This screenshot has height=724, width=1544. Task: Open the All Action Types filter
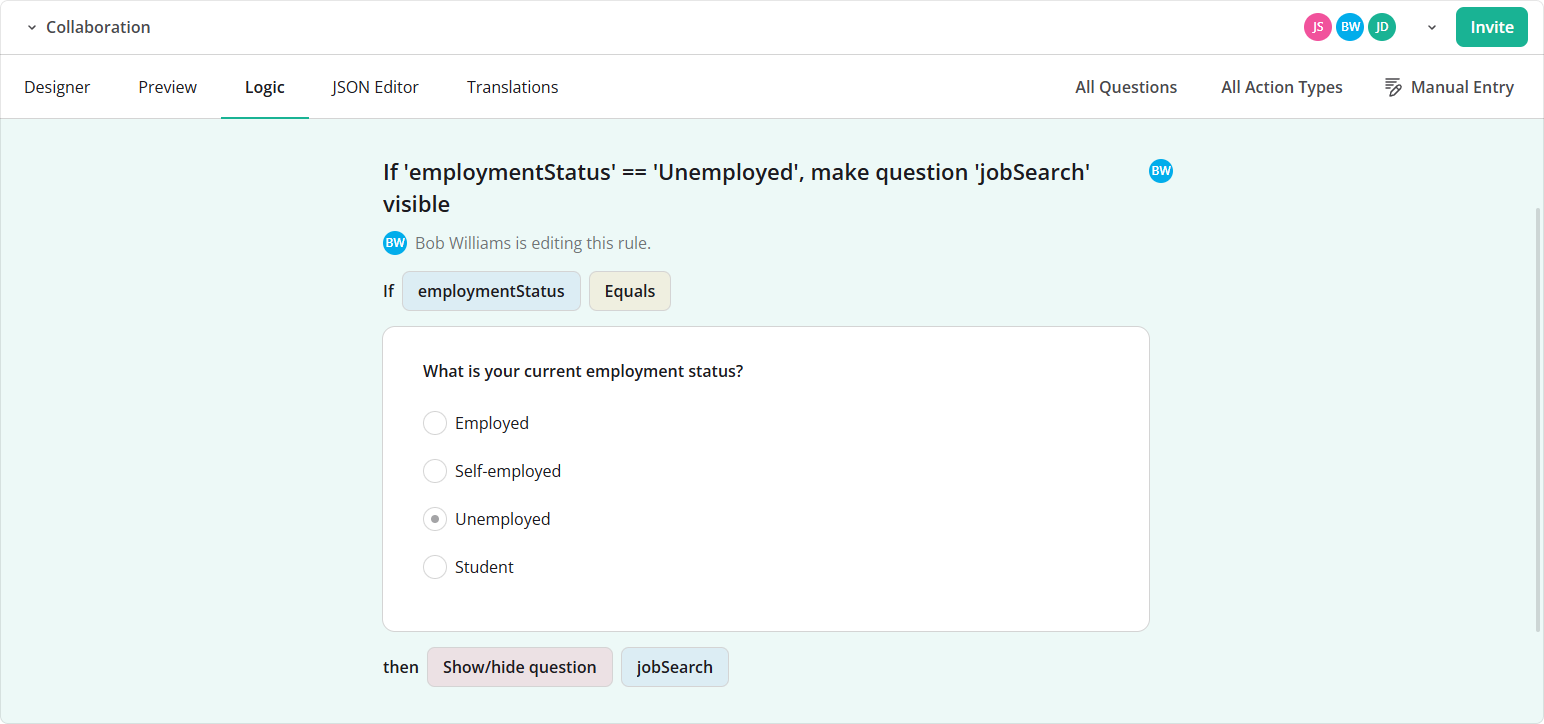coord(1282,87)
